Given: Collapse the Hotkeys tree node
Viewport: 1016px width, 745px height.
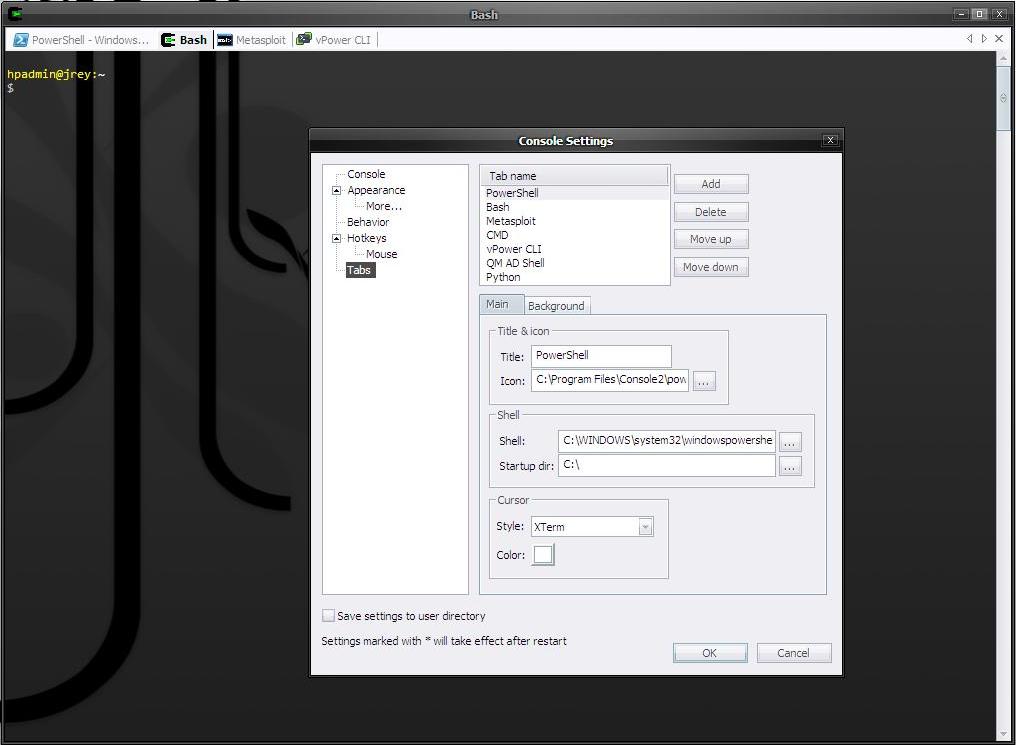Looking at the screenshot, I should click(x=338, y=238).
